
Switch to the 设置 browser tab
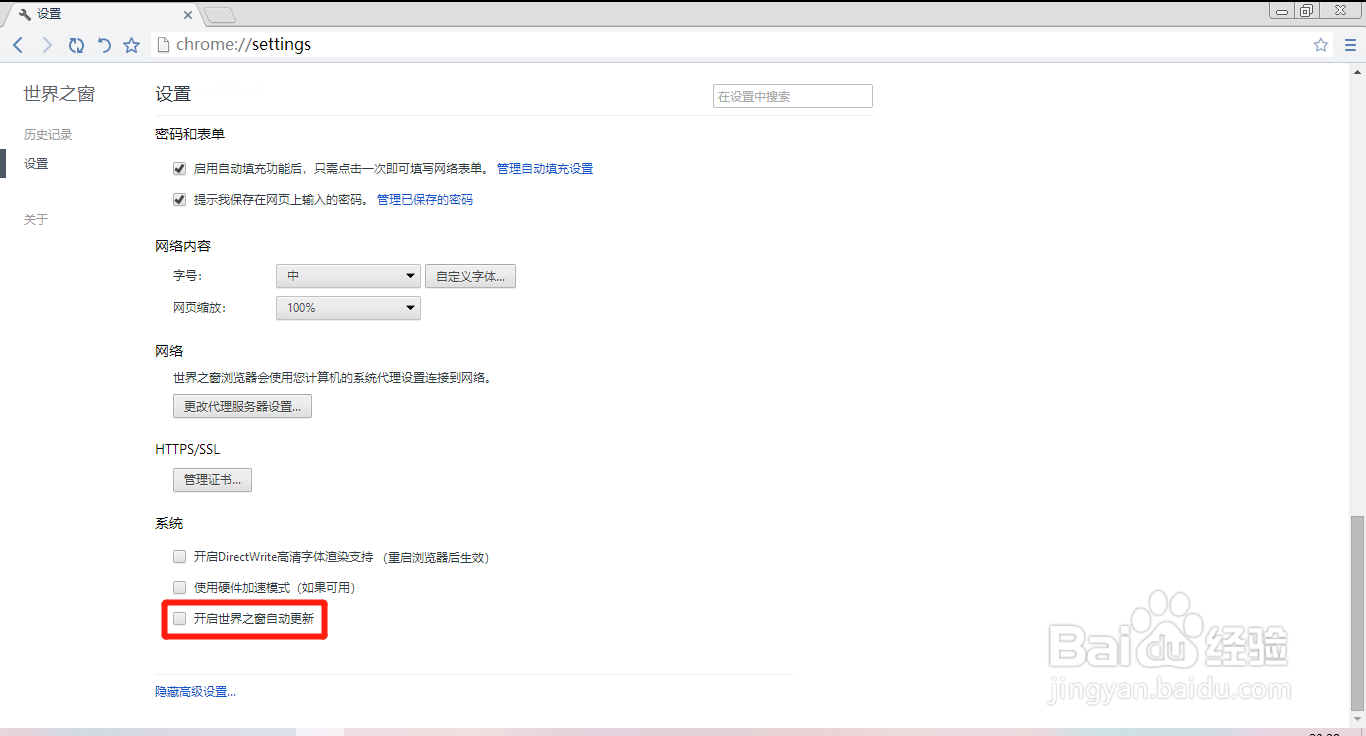pos(103,14)
